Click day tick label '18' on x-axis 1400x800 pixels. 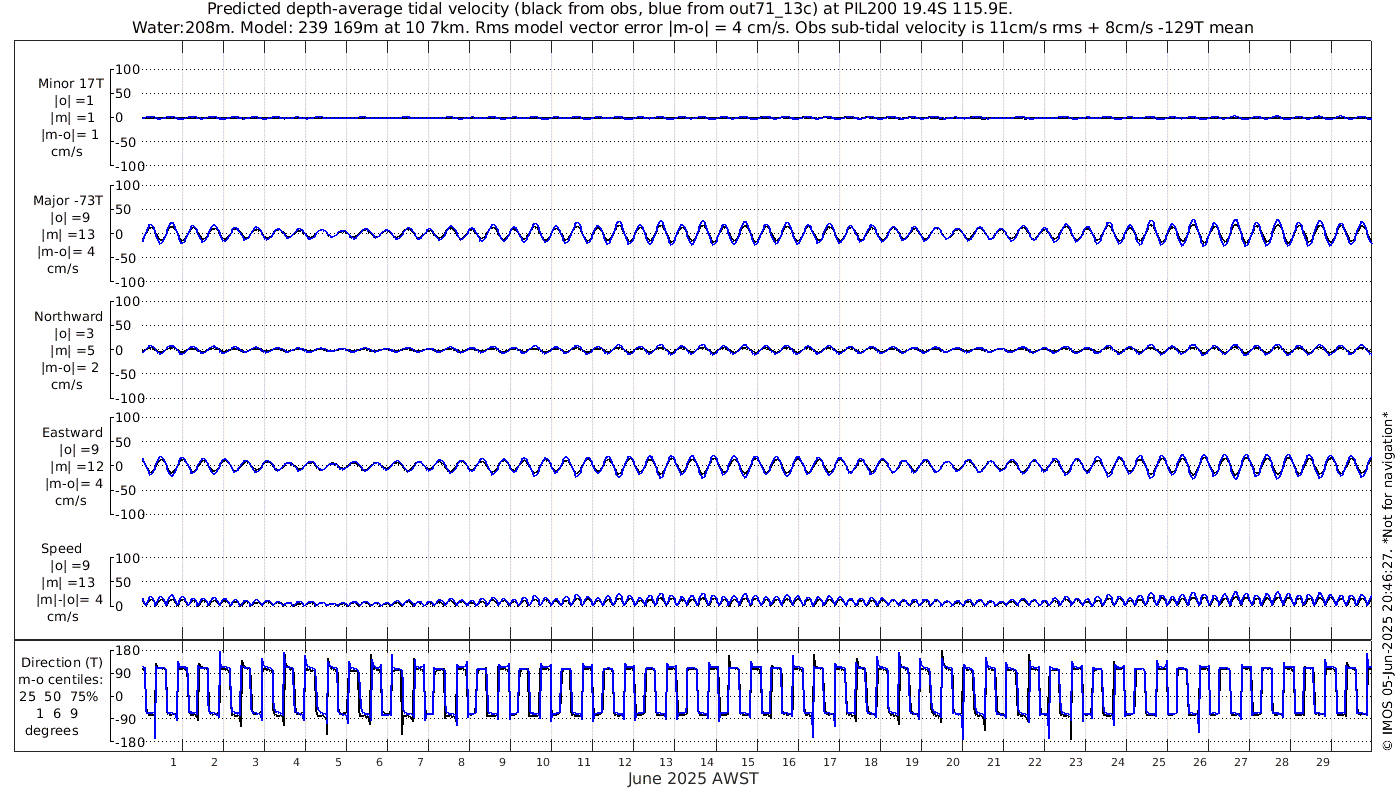[871, 761]
